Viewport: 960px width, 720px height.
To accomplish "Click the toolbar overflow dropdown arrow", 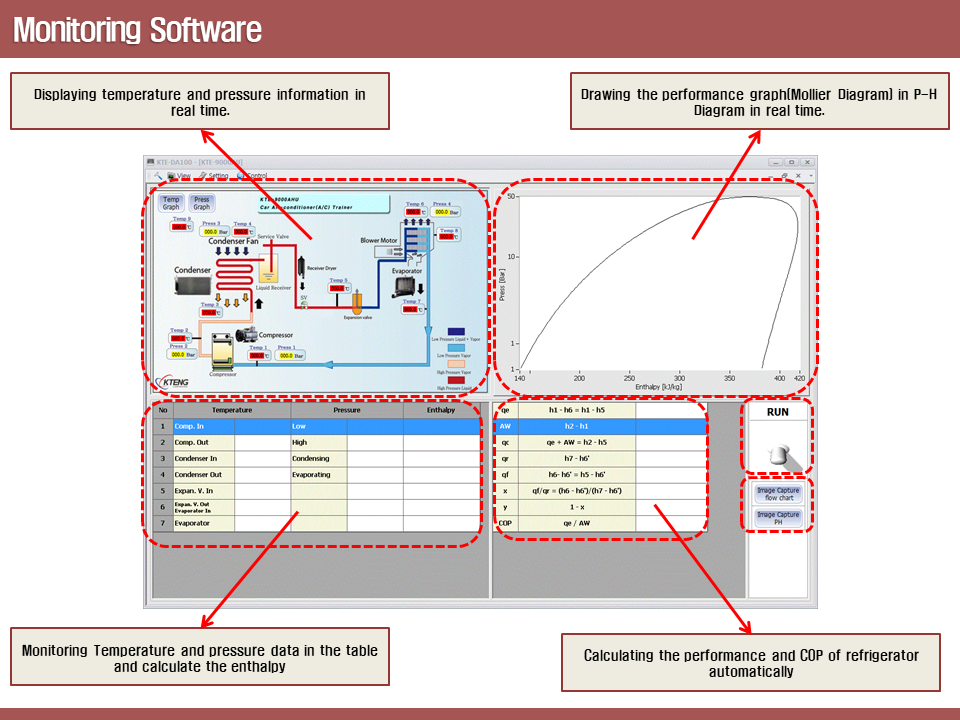I will pos(811,176).
